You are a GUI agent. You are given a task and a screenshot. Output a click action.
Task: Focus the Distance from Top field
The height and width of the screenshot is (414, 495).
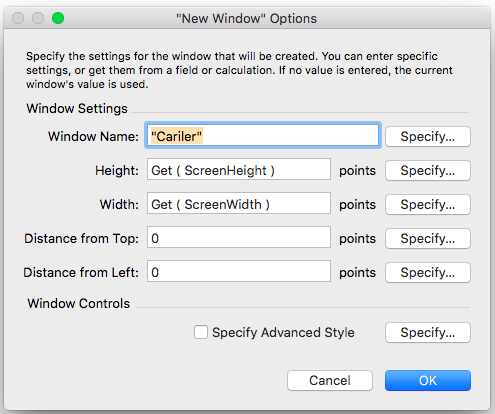(239, 237)
